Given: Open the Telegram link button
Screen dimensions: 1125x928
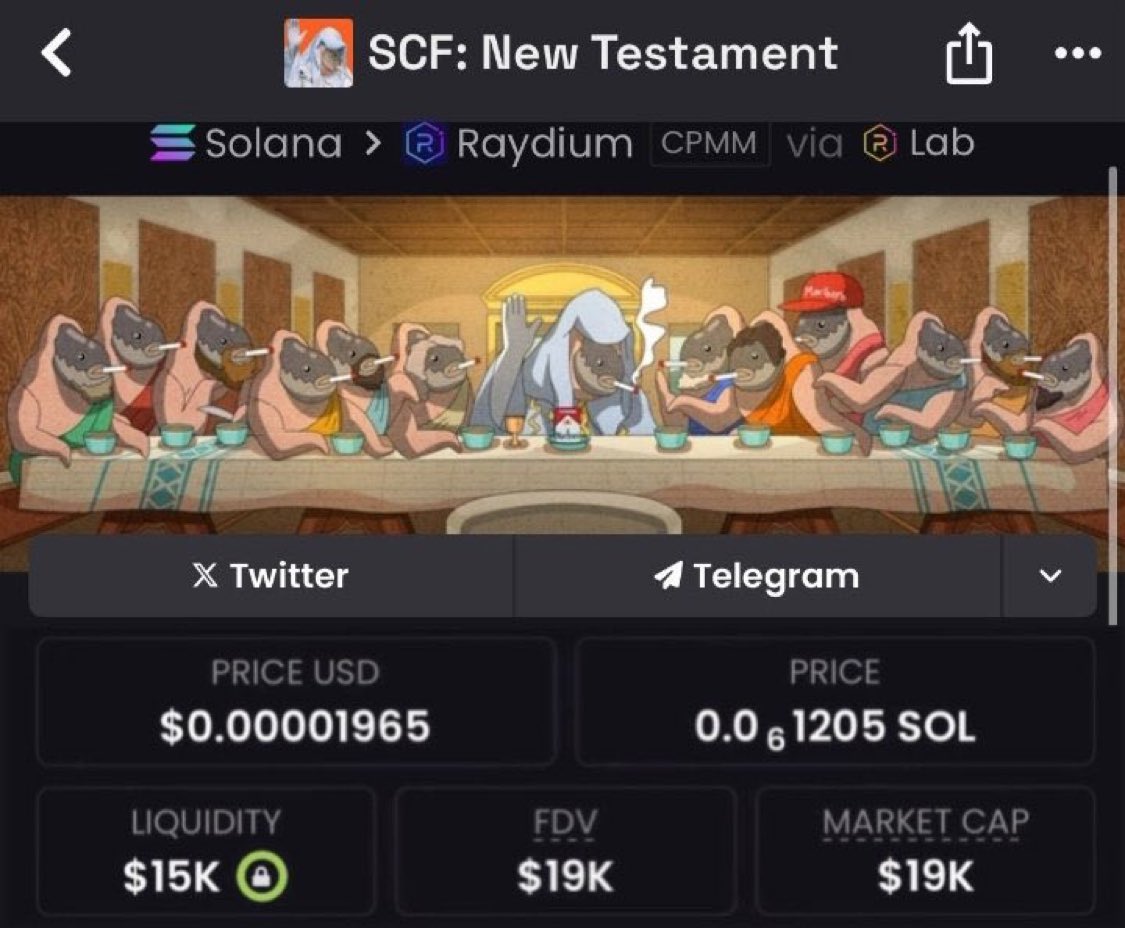Looking at the screenshot, I should [758, 576].
